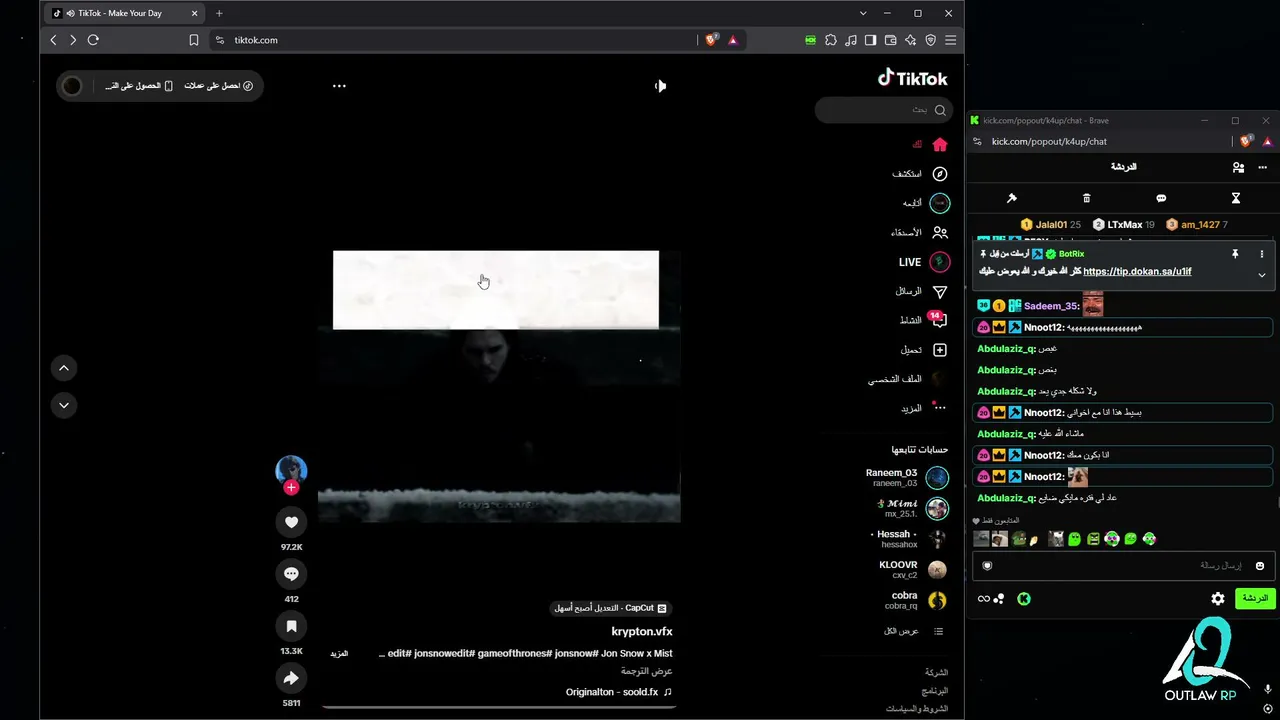
Task: Open the Kick chat settings gear
Action: pyautogui.click(x=1218, y=599)
